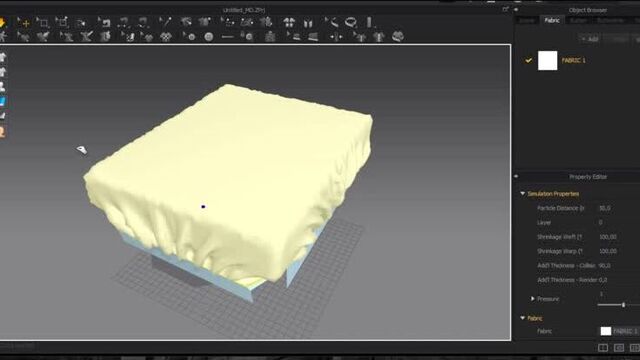Switch to the Fabric tab
The height and width of the screenshot is (360, 640).
coord(552,20)
